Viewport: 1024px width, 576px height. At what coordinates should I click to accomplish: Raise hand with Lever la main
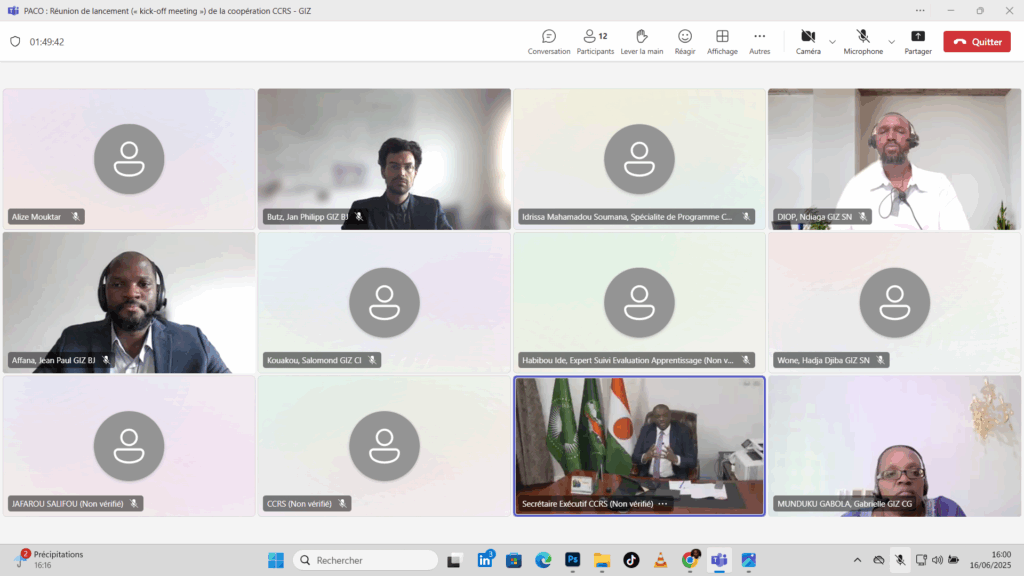641,42
